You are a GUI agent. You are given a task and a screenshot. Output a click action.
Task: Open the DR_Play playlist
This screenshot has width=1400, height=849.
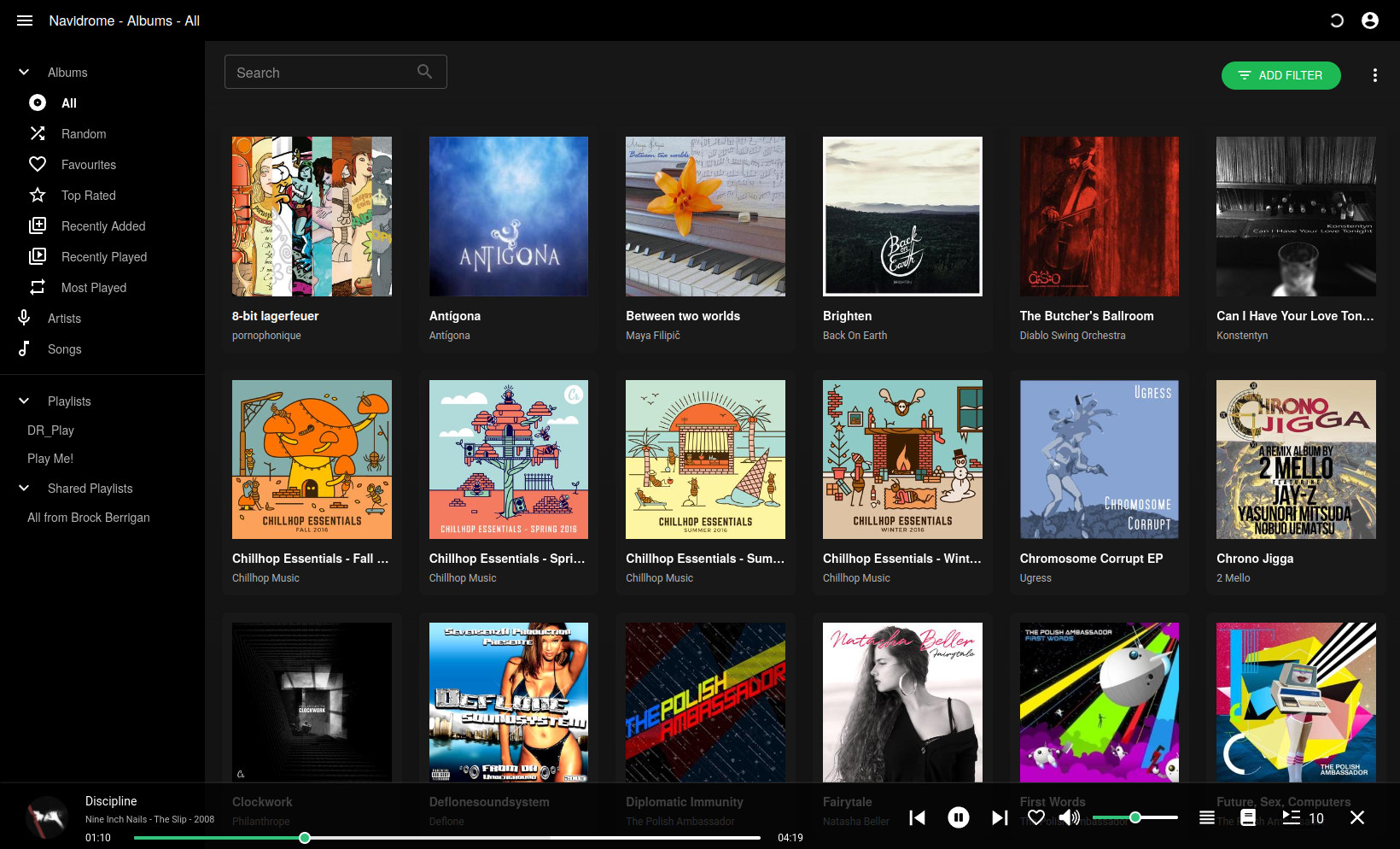click(x=50, y=430)
